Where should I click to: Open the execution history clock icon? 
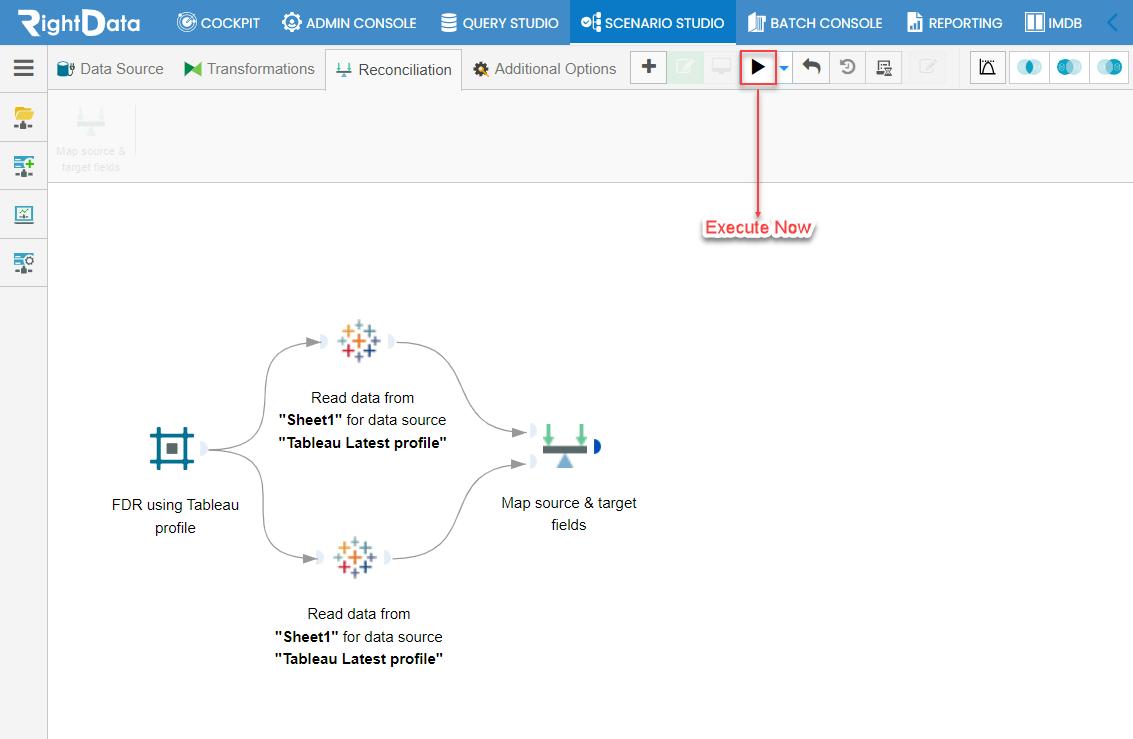(847, 68)
